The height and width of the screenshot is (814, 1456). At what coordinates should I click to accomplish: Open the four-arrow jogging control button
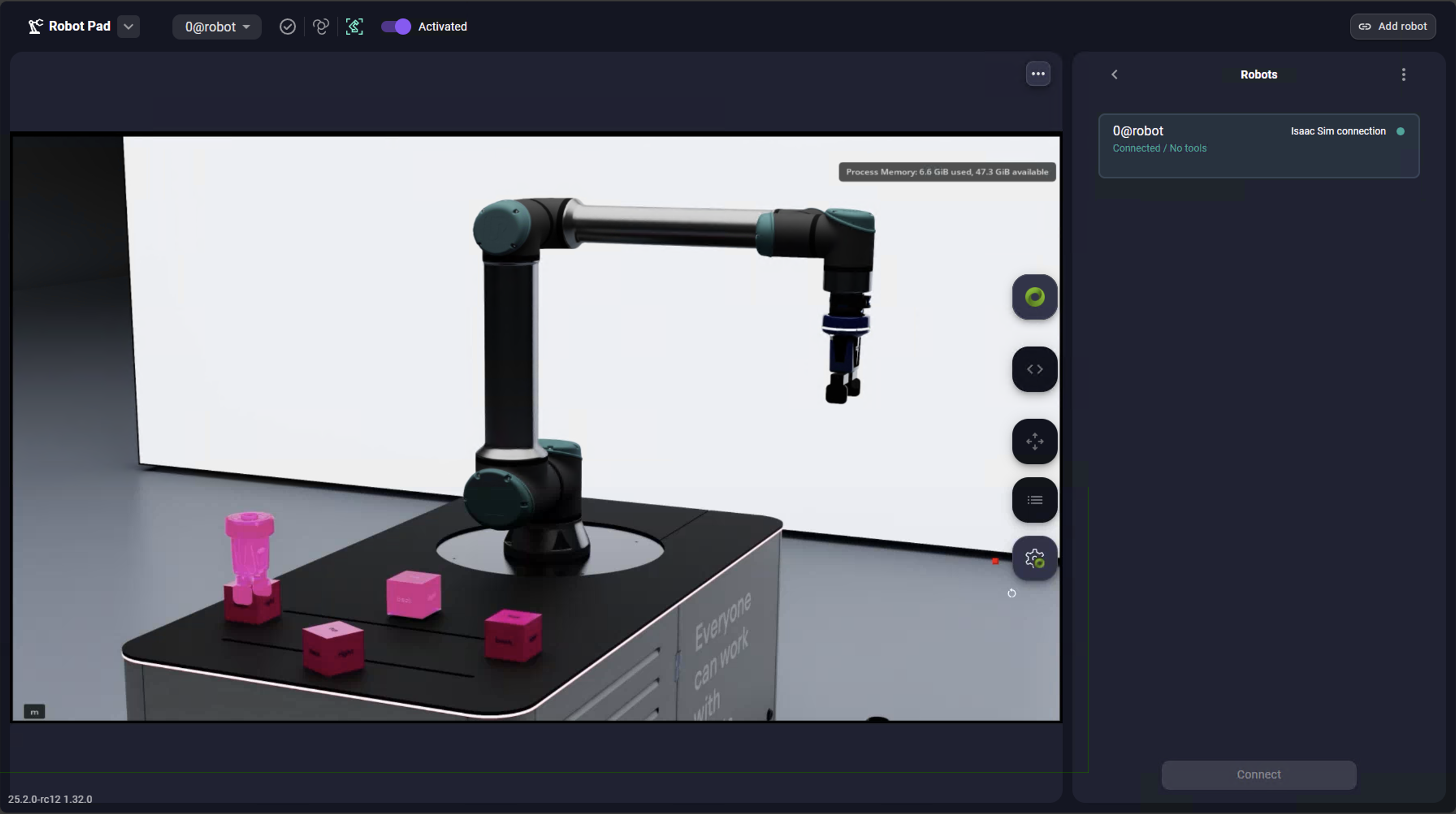1034,442
